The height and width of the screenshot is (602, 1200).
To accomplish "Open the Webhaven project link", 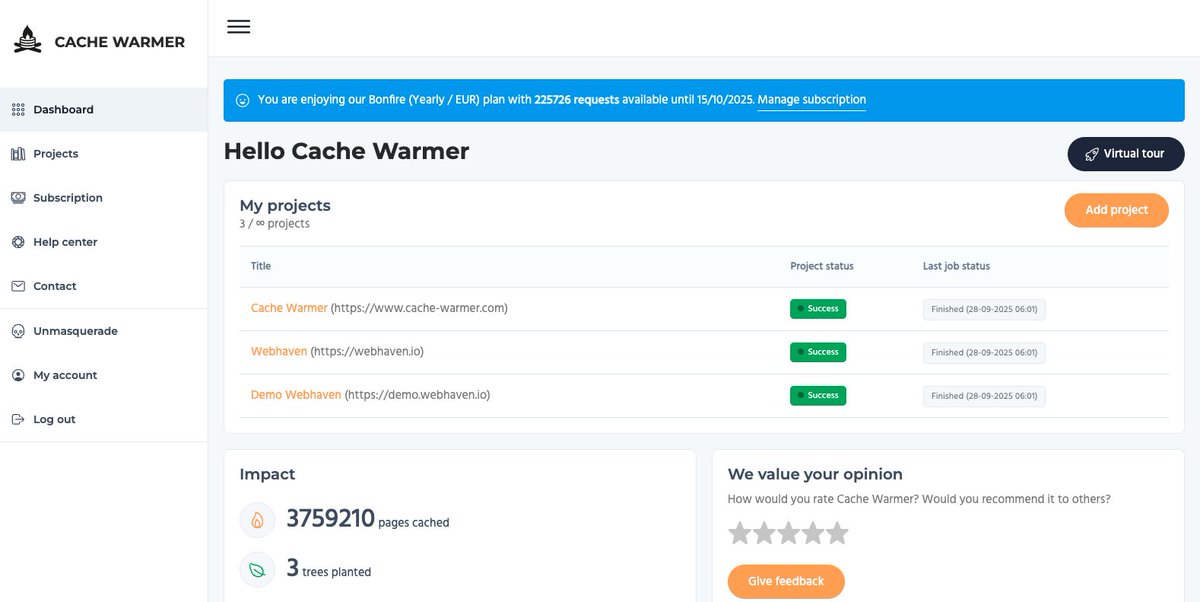I will [x=279, y=352].
